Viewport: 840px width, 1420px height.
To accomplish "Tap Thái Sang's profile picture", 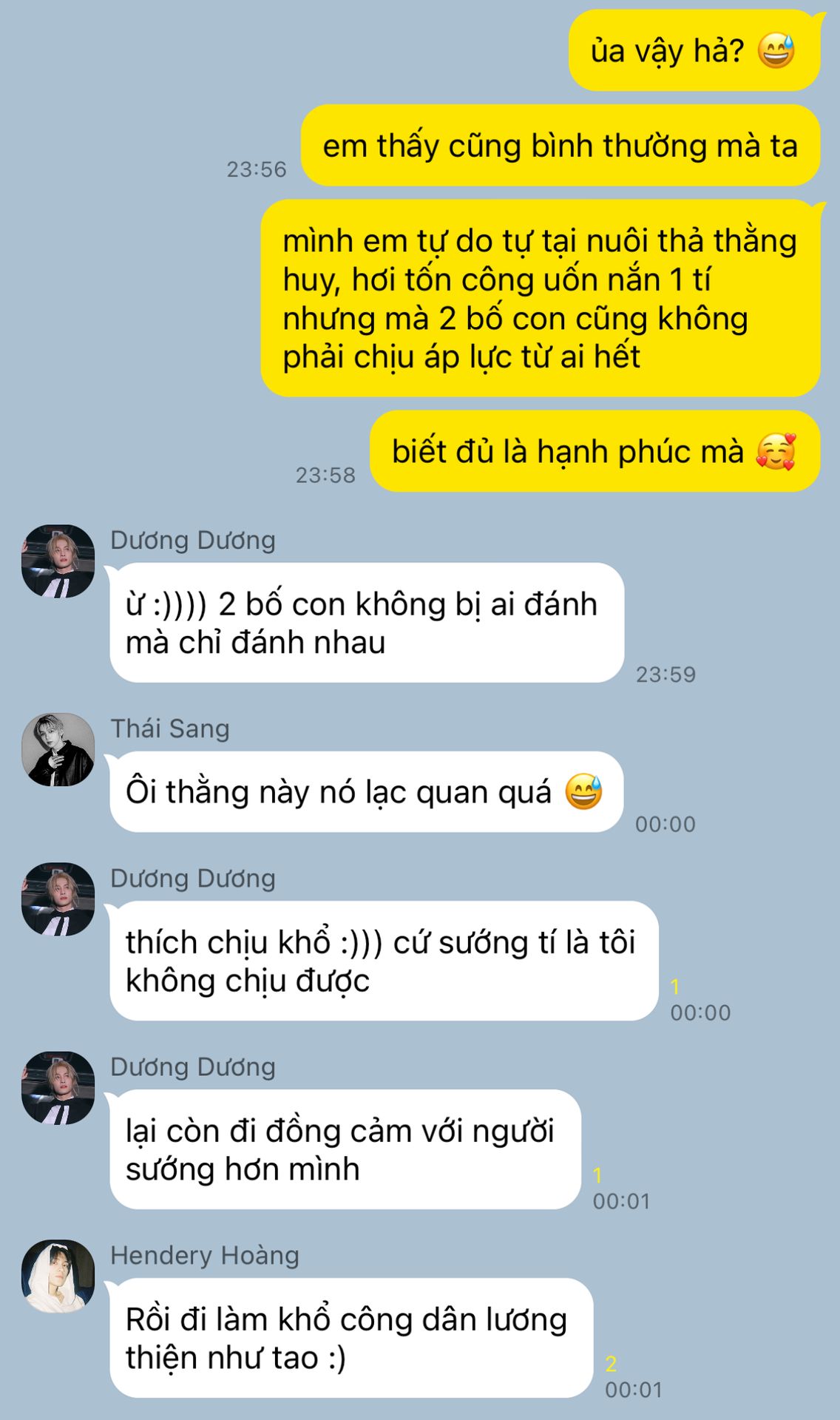I will 58,749.
